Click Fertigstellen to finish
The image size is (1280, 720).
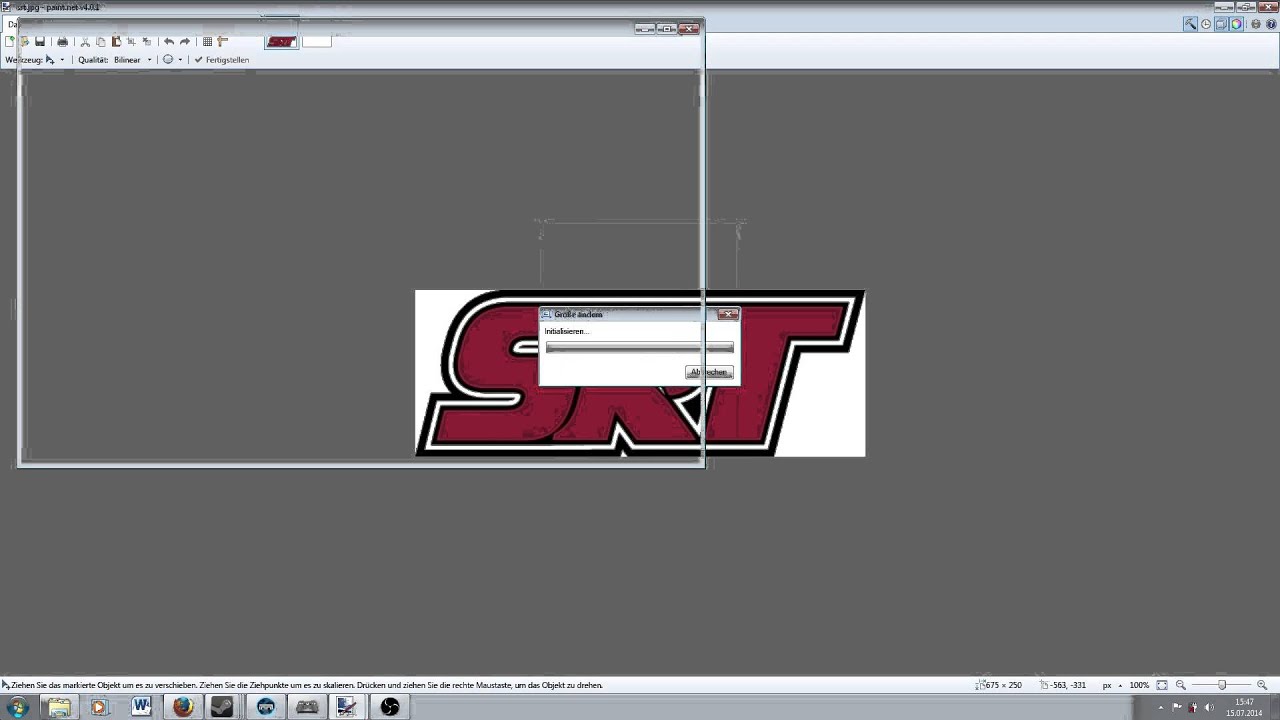tap(222, 60)
